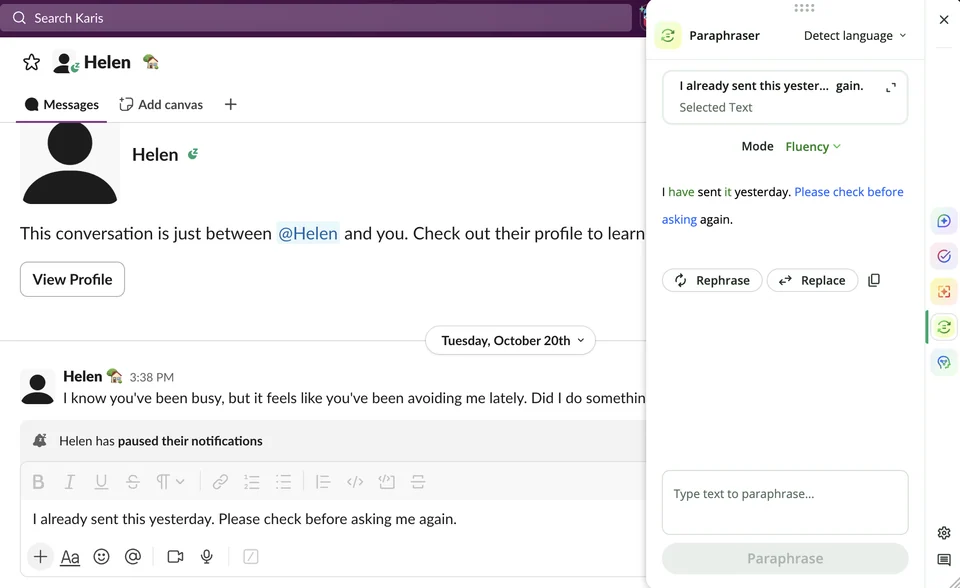This screenshot has height=588, width=960.
Task: Click the Rephrase button
Action: point(712,280)
